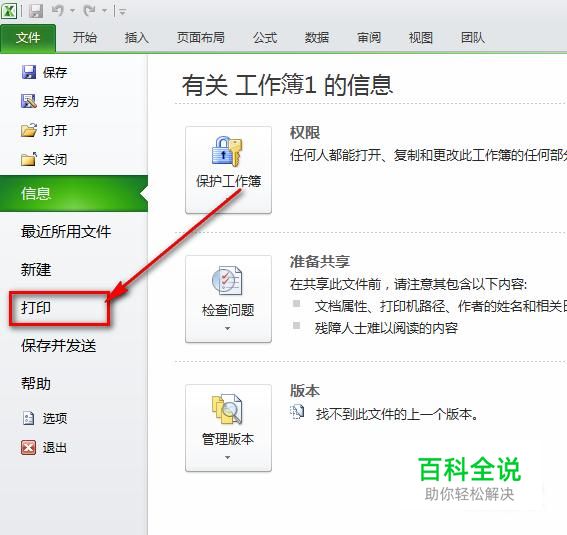The image size is (567, 535).
Task: Click the Excel application icon in title bar
Action: click(9, 11)
